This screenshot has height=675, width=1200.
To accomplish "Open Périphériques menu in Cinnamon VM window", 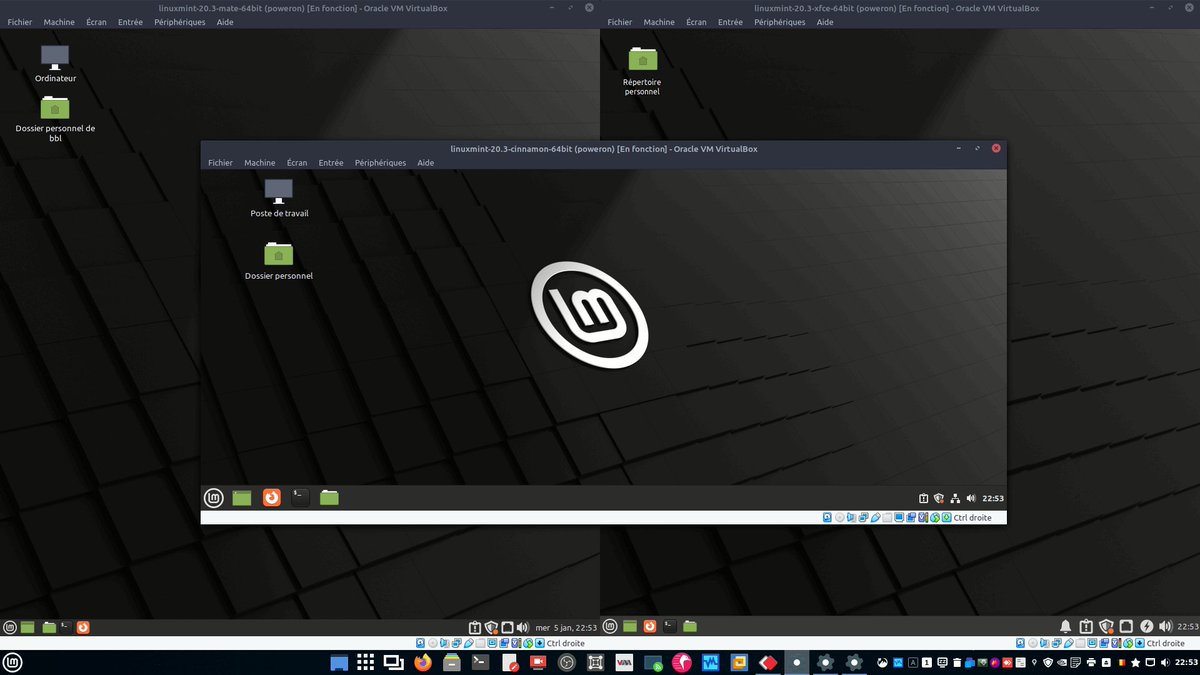I will click(x=380, y=162).
